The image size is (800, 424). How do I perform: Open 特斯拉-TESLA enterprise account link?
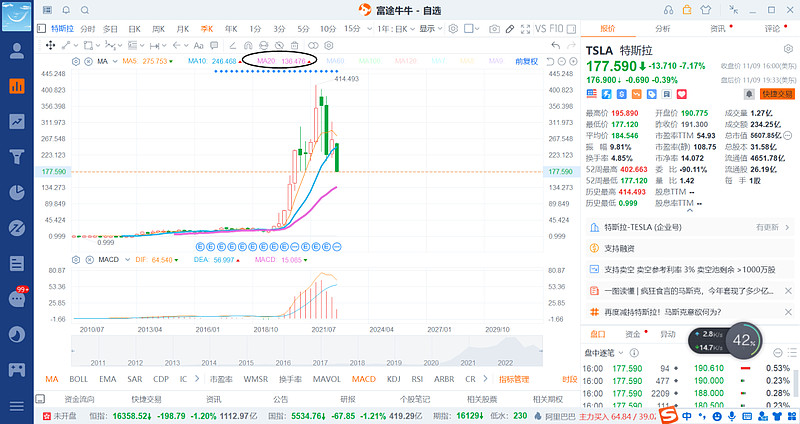pos(689,227)
